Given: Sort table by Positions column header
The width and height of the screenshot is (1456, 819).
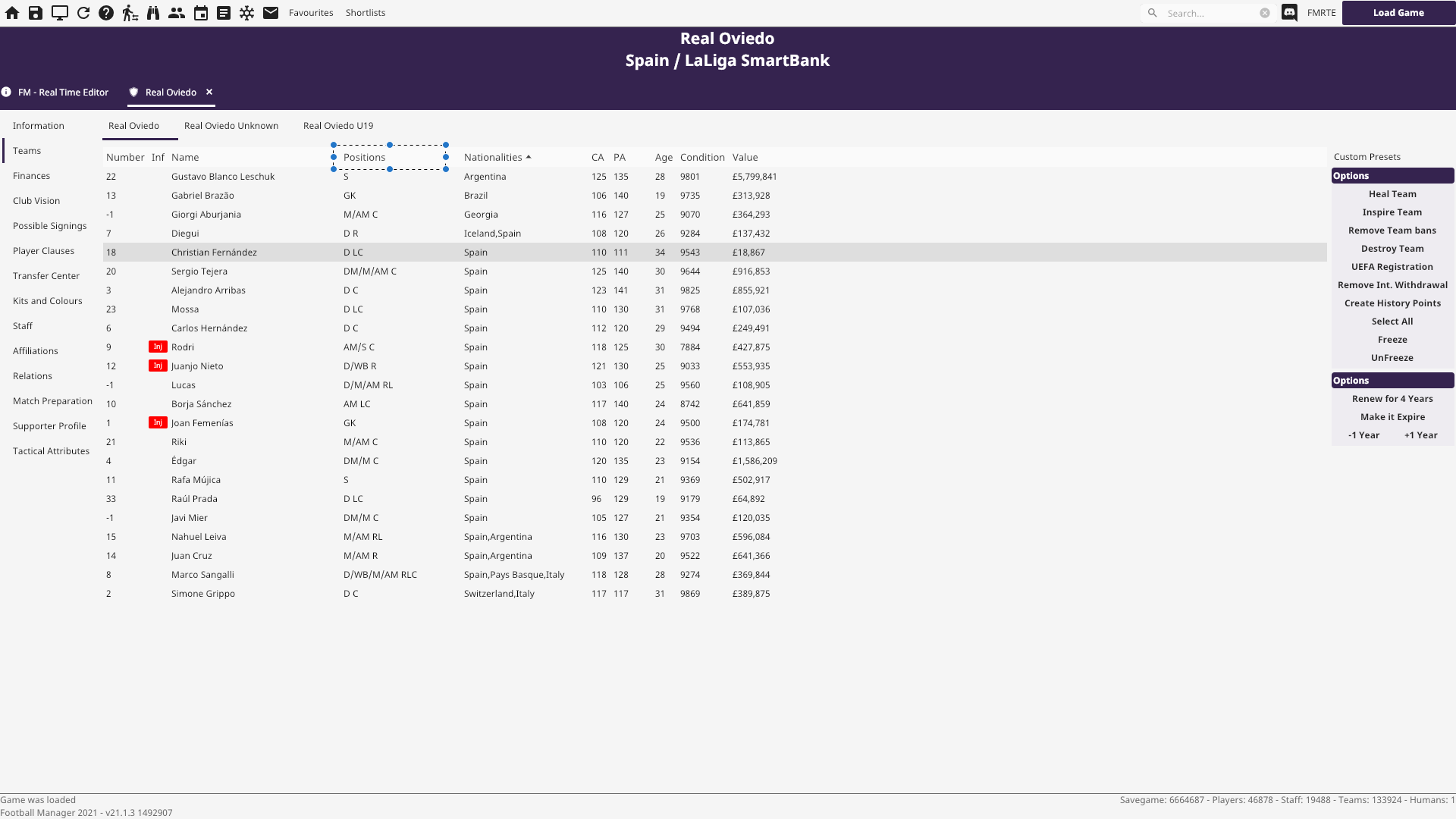Looking at the screenshot, I should coord(365,157).
